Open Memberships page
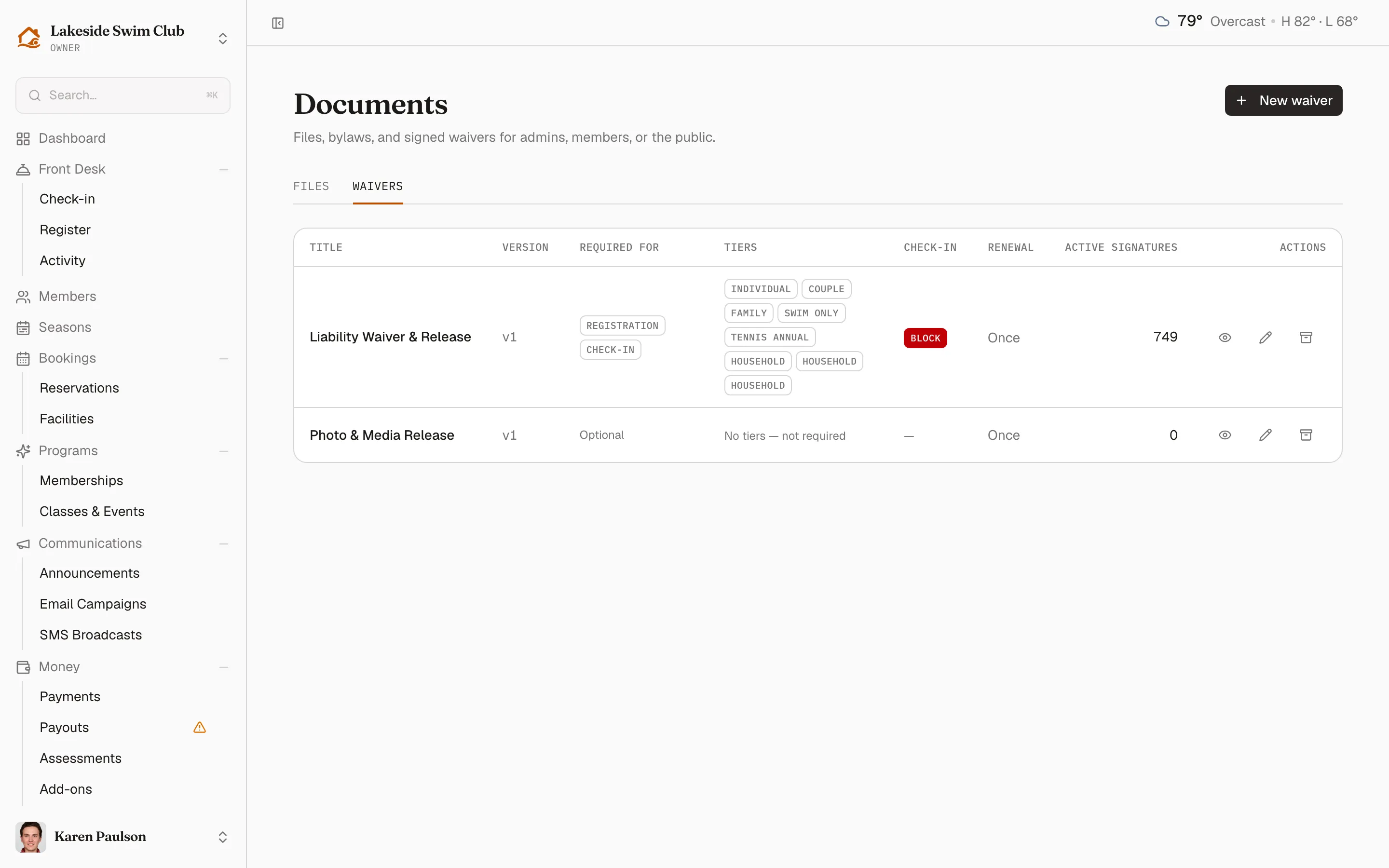Screen dimensions: 1389x868 click(x=82, y=480)
